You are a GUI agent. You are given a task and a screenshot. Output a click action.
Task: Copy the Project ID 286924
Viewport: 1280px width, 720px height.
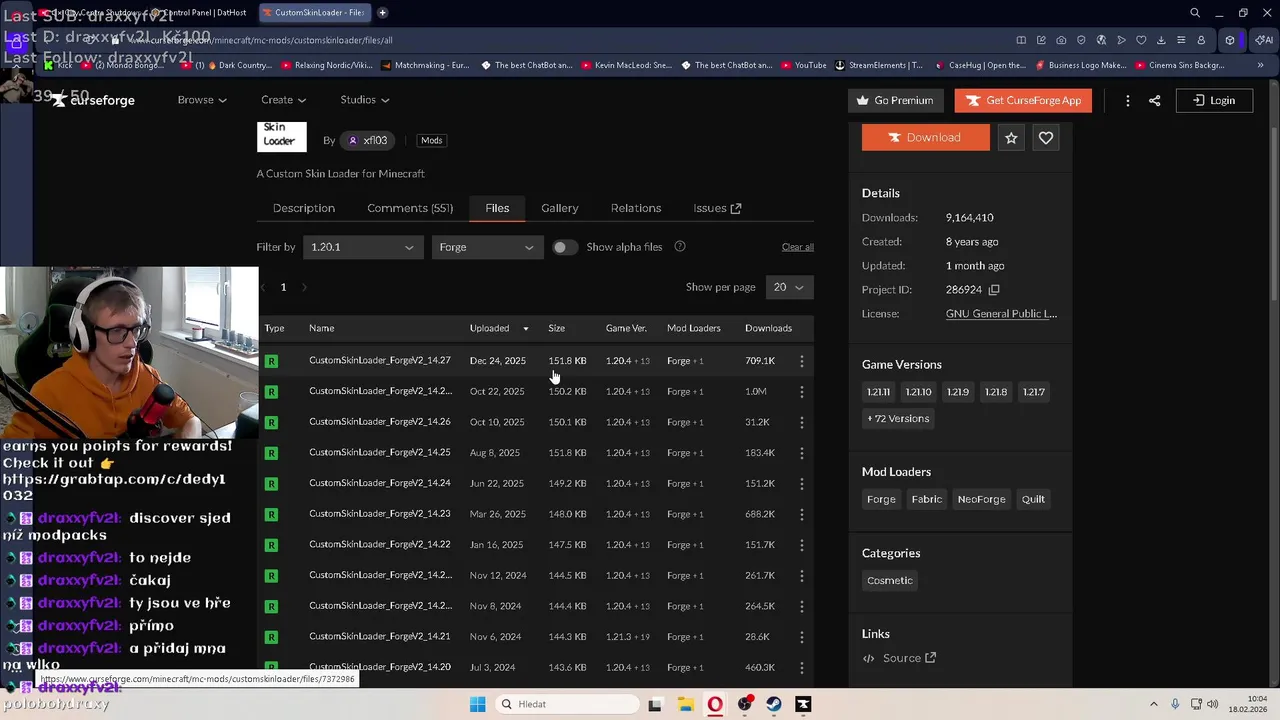pyautogui.click(x=994, y=290)
